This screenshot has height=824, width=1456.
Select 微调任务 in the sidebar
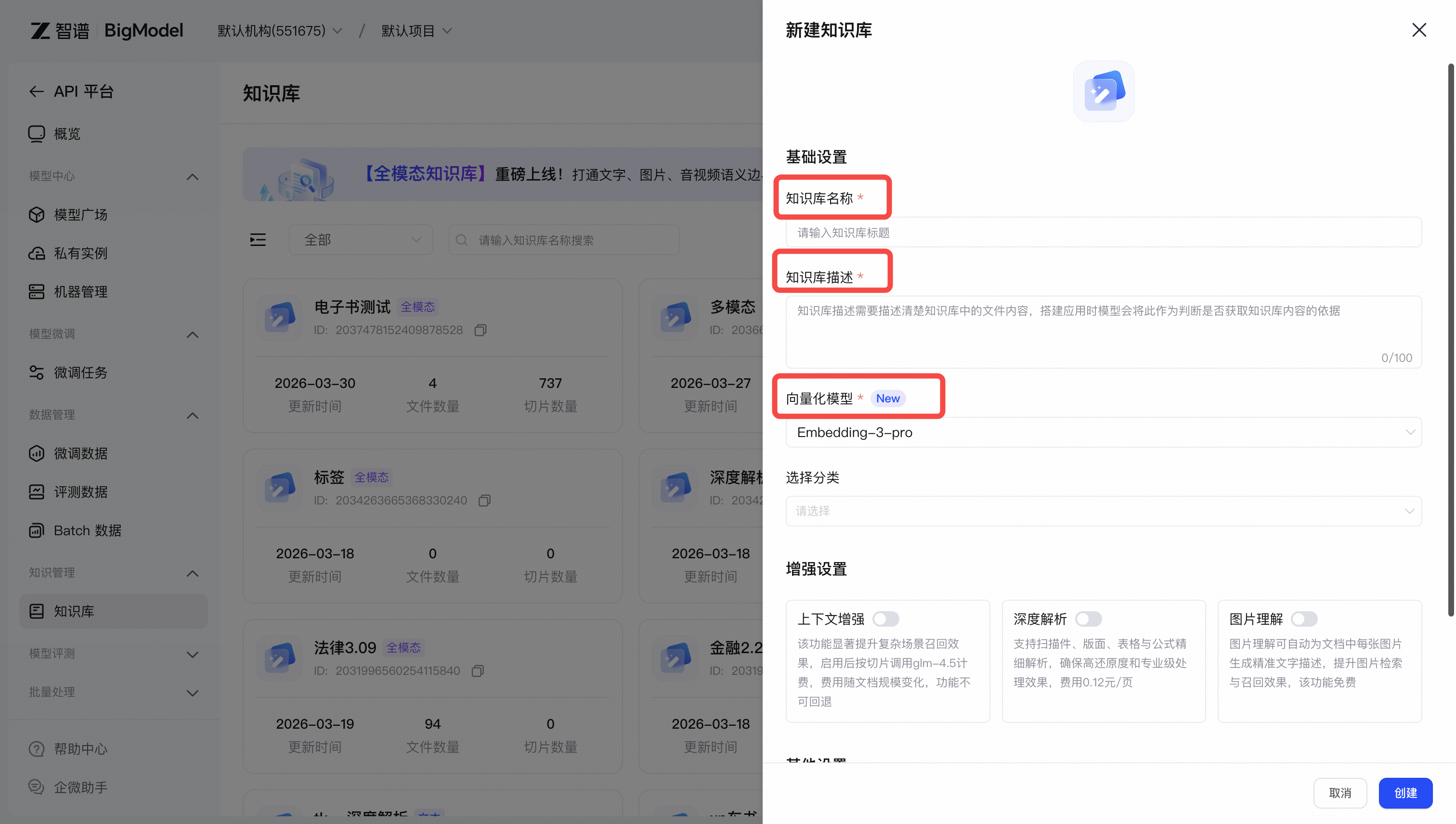point(80,373)
